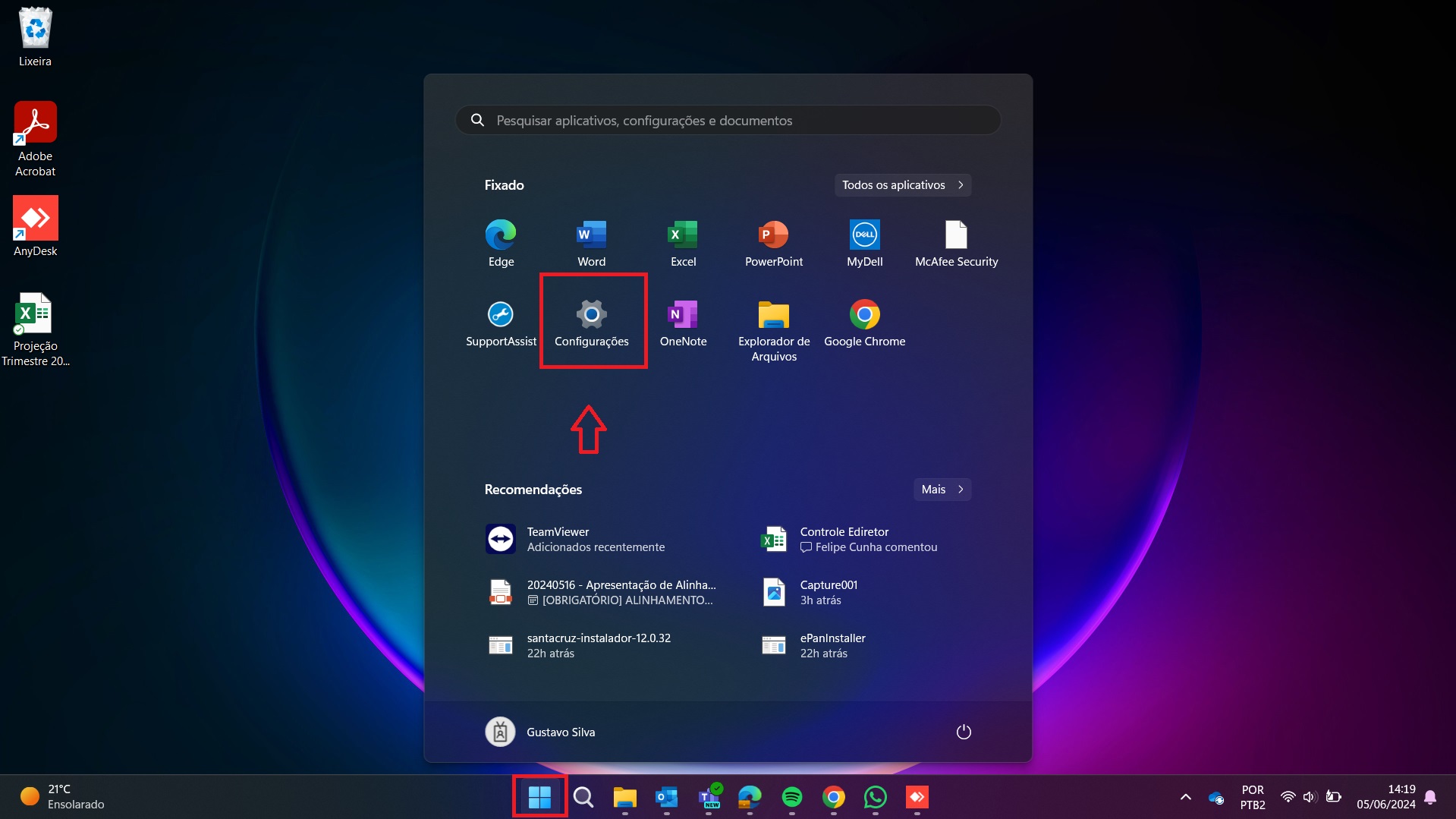Screen dimensions: 1456x819
Task: Click the Pesquisar aplicativos search field
Action: (728, 121)
